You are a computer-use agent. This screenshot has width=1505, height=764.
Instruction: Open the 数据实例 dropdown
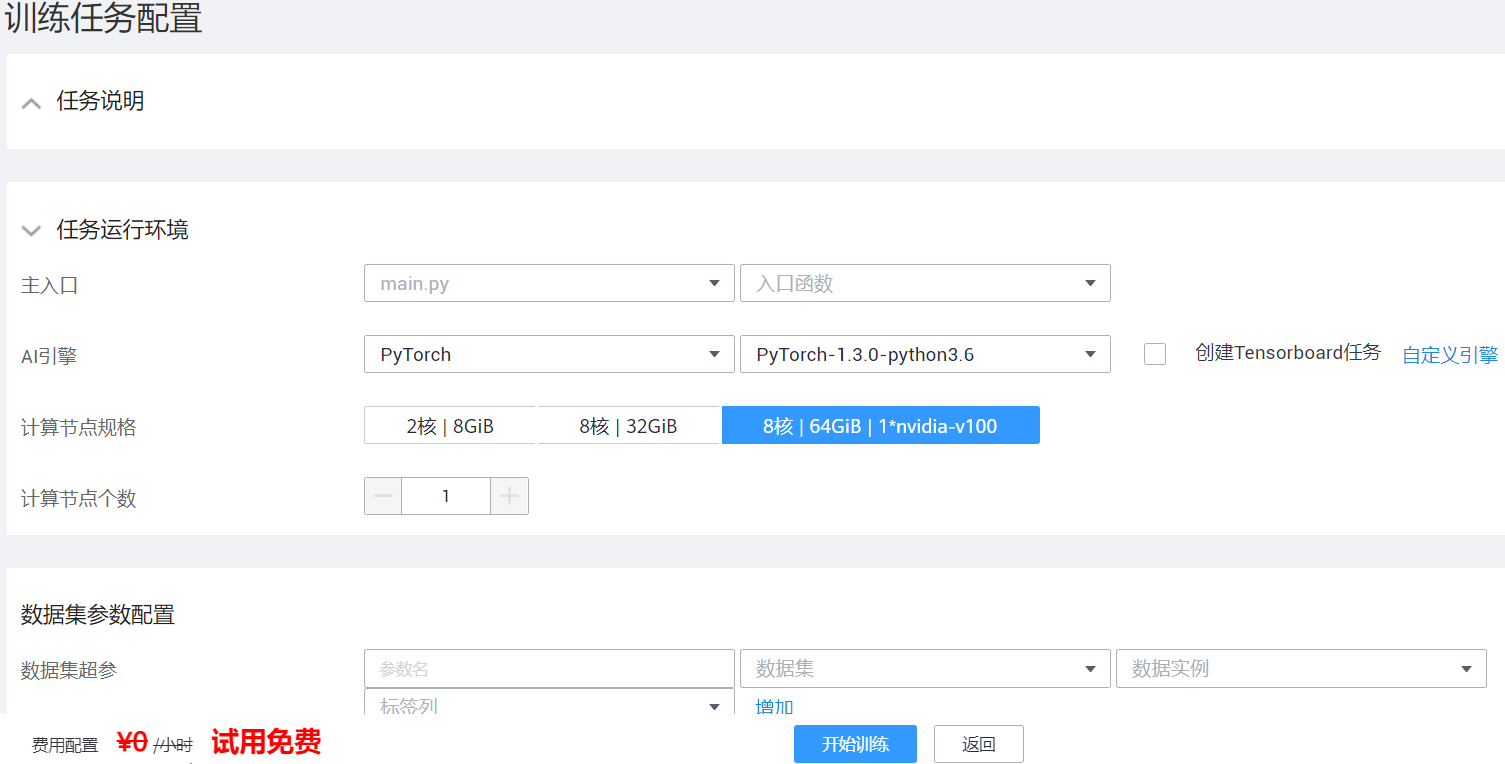click(x=1301, y=669)
